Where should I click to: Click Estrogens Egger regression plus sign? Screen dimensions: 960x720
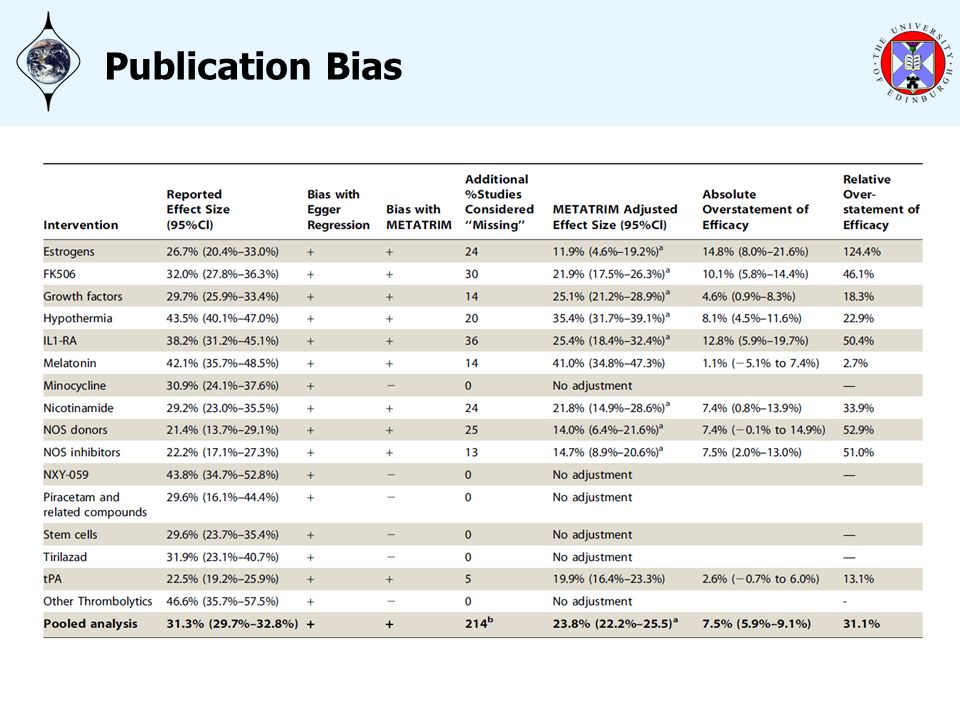tap(310, 252)
